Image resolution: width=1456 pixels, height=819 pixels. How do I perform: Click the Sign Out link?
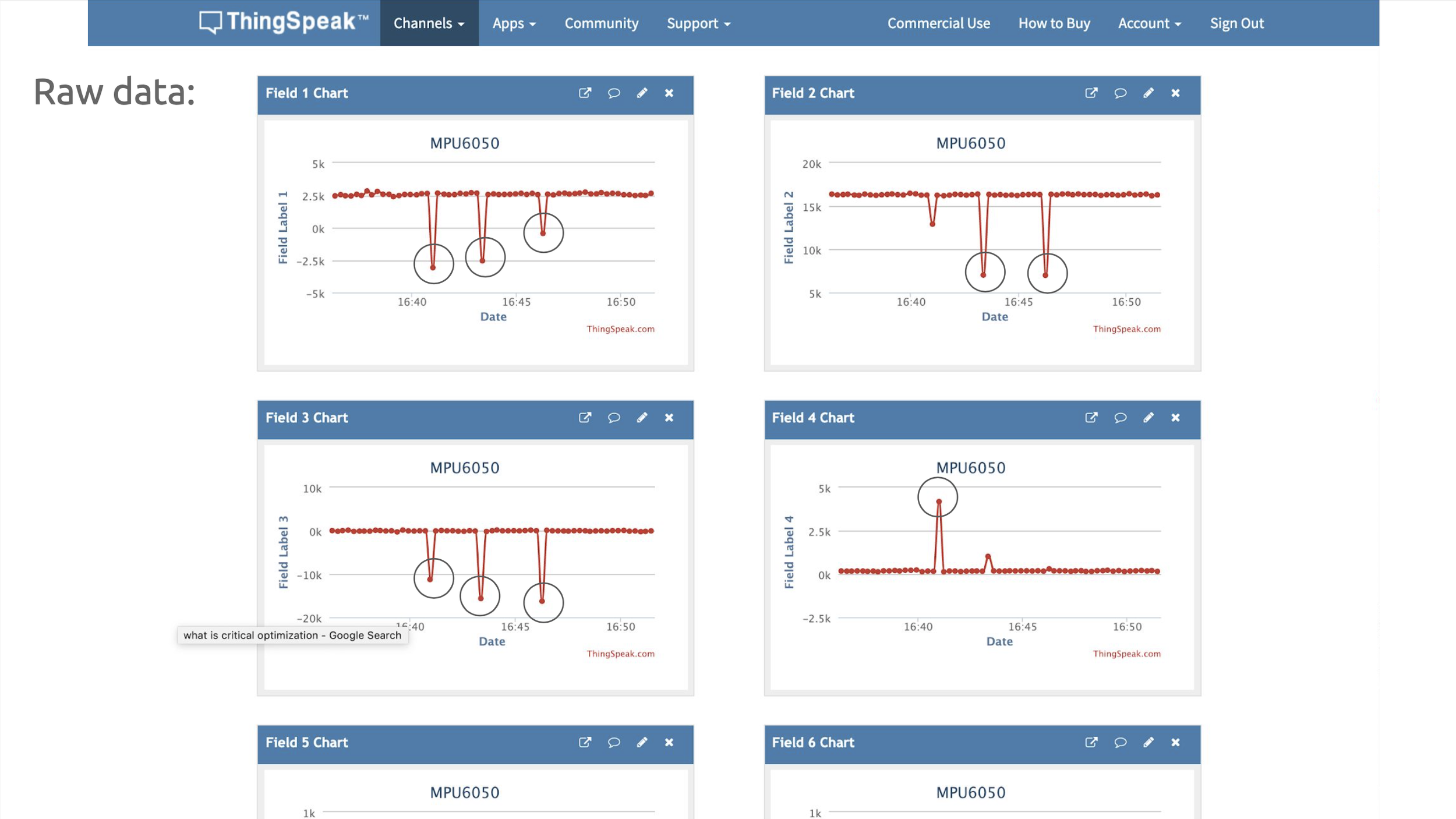point(1236,23)
